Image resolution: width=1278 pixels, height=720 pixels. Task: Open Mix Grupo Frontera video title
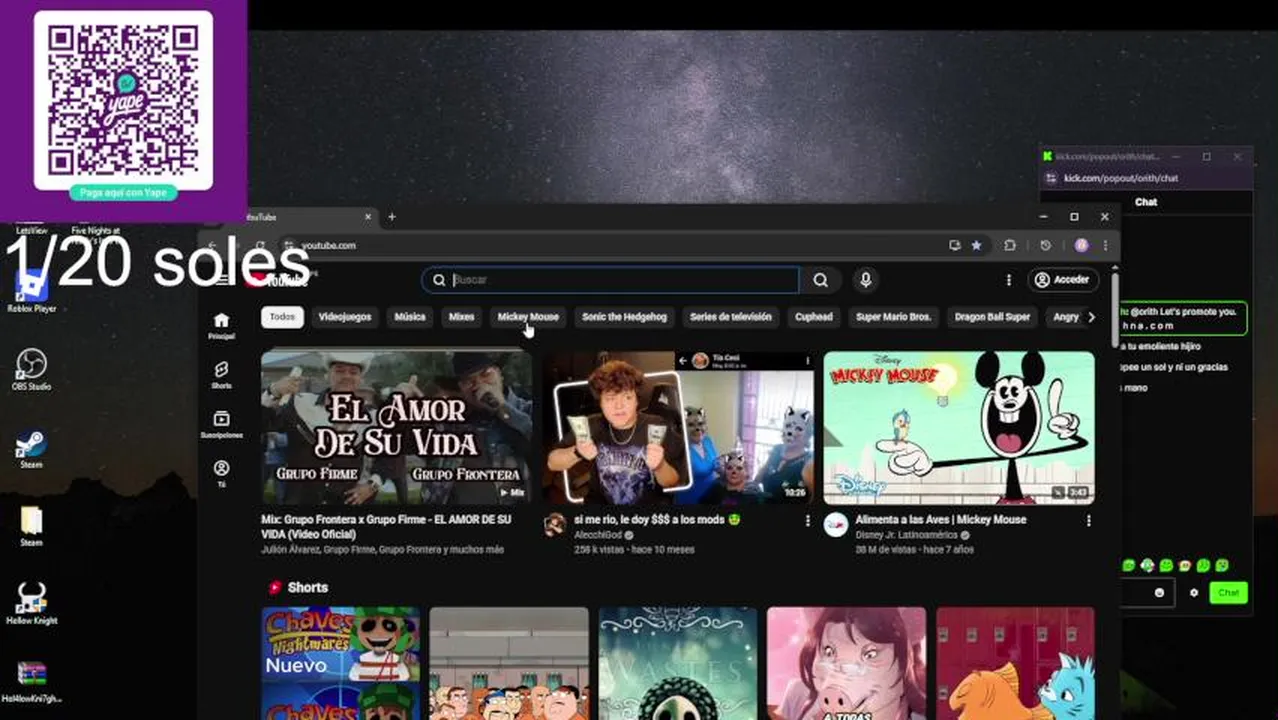pyautogui.click(x=386, y=527)
